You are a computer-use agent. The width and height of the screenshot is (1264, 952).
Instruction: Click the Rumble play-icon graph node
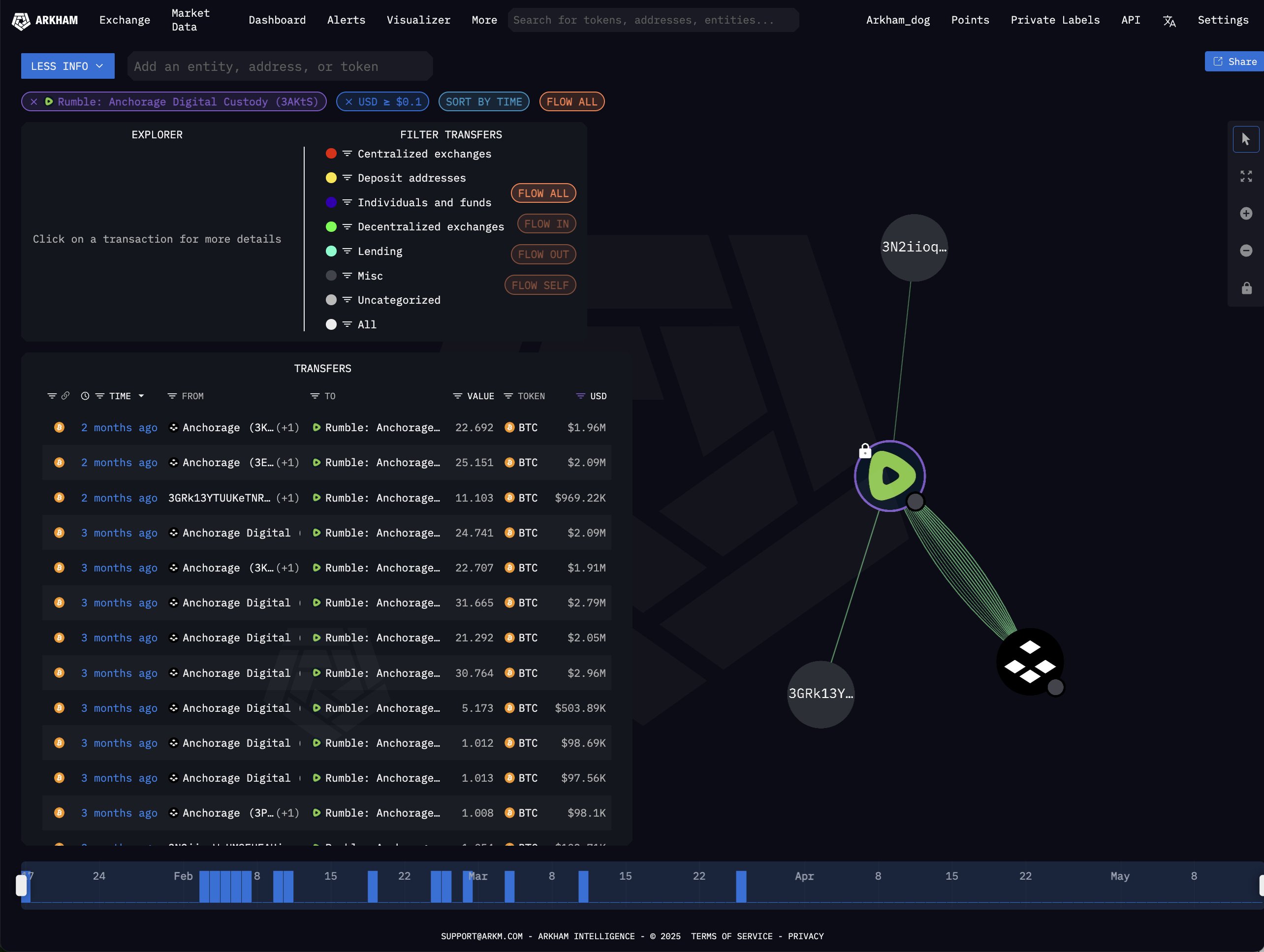tap(890, 476)
